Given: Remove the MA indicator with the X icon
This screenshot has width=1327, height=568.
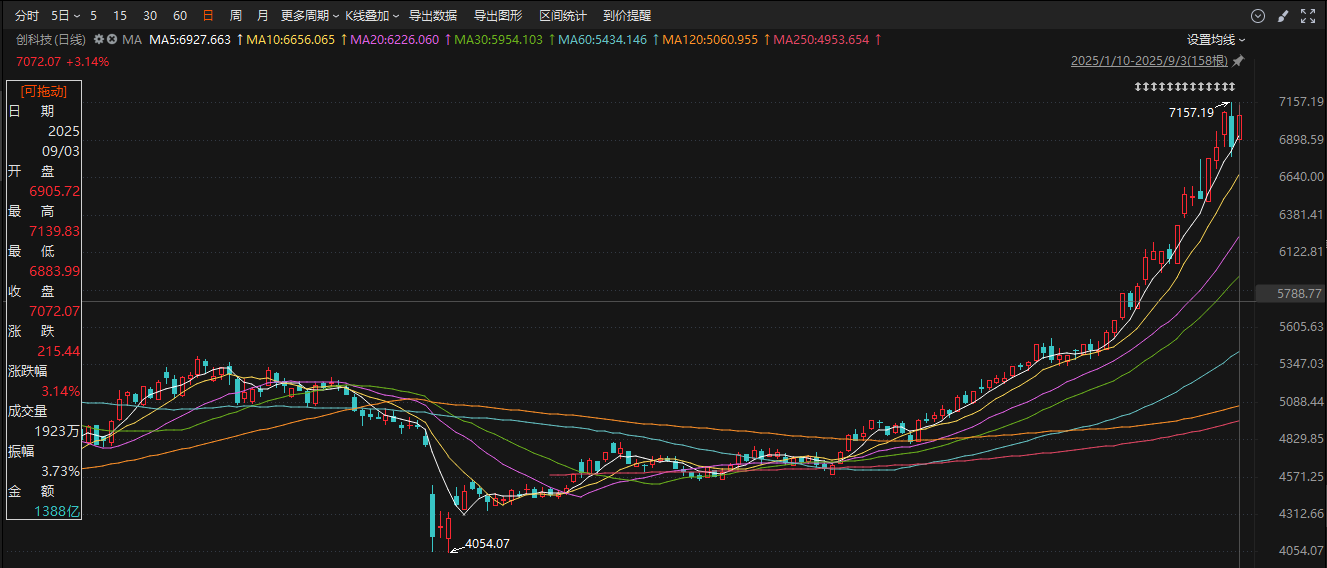Looking at the screenshot, I should click(112, 39).
